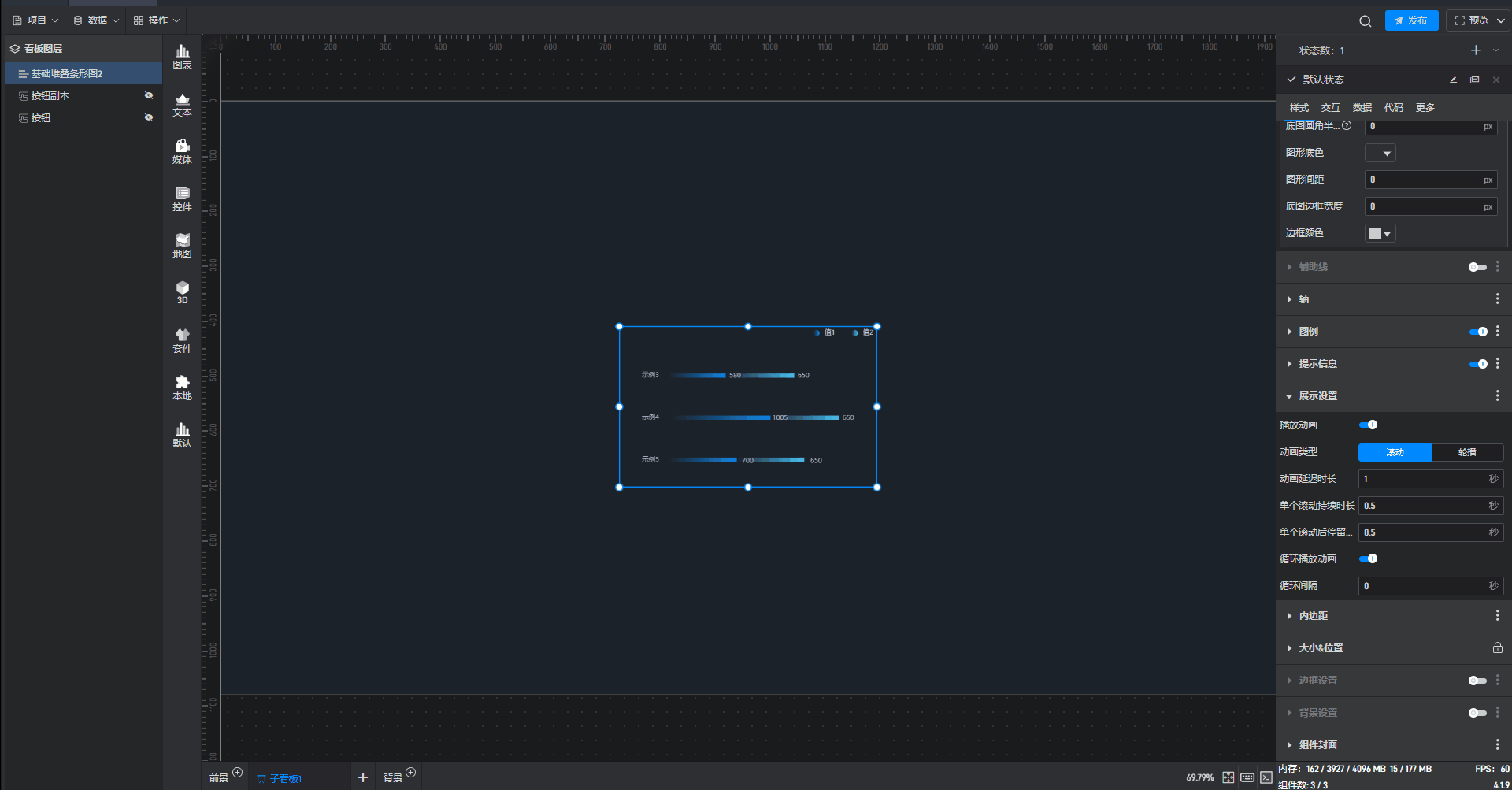This screenshot has height=790, width=1512.
Task: Open more options dots for 图例 section
Action: (x=1497, y=332)
